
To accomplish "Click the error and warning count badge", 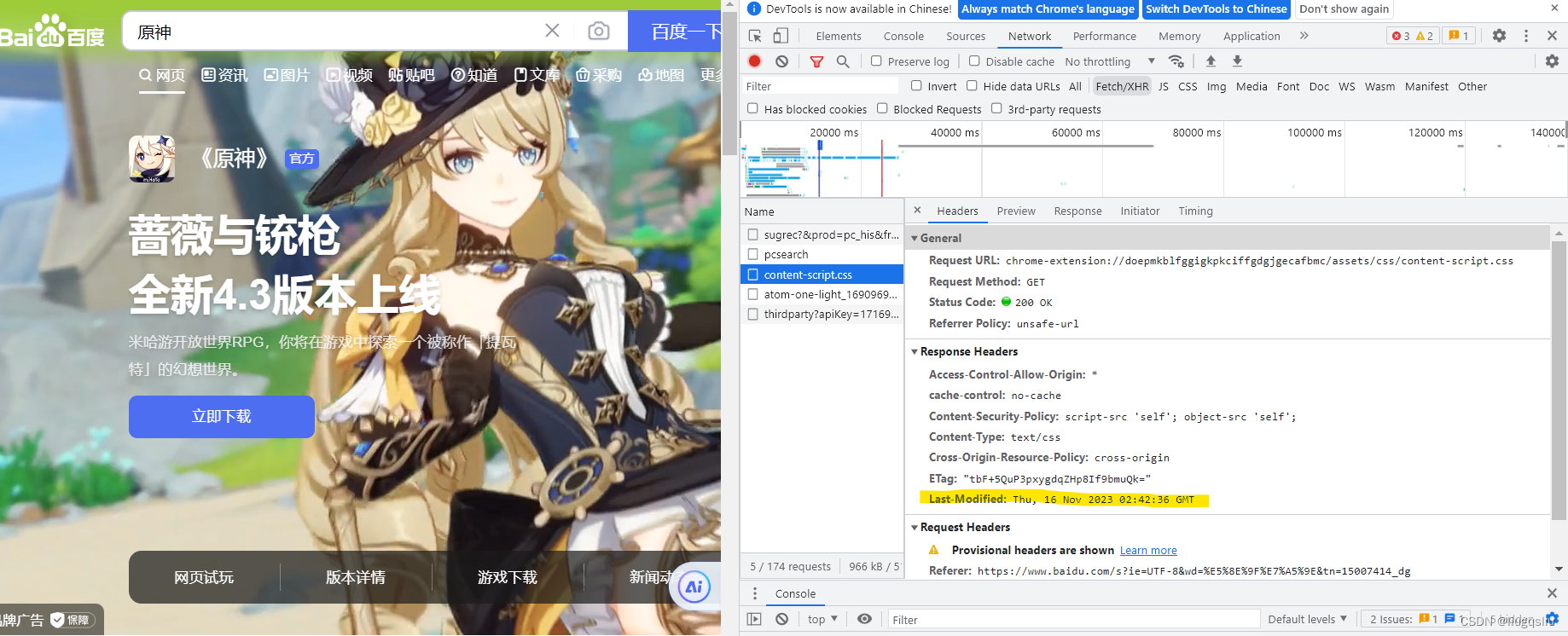I will point(1413,36).
